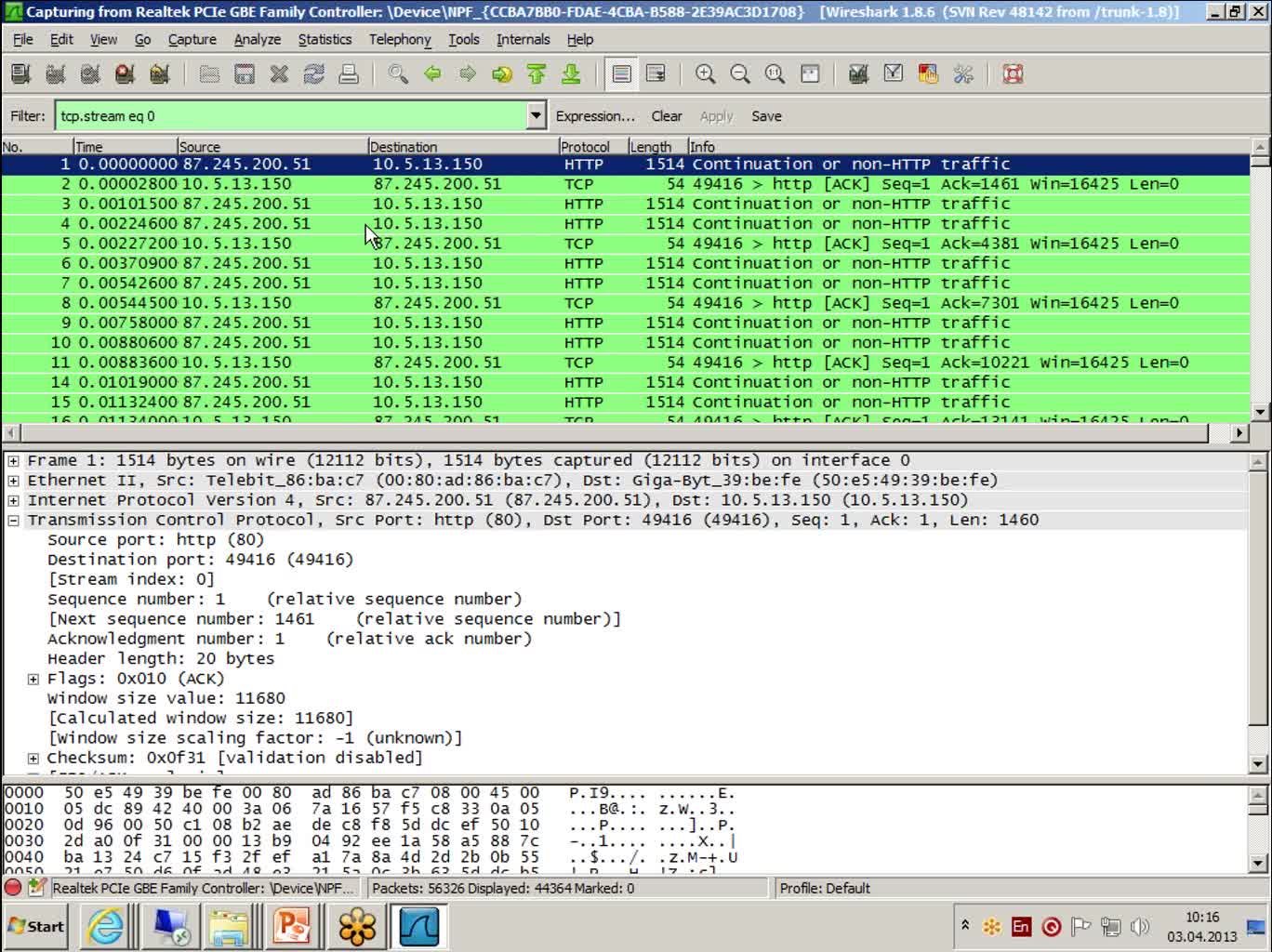The height and width of the screenshot is (952, 1272).
Task: Clear the display filter
Action: coord(667,116)
